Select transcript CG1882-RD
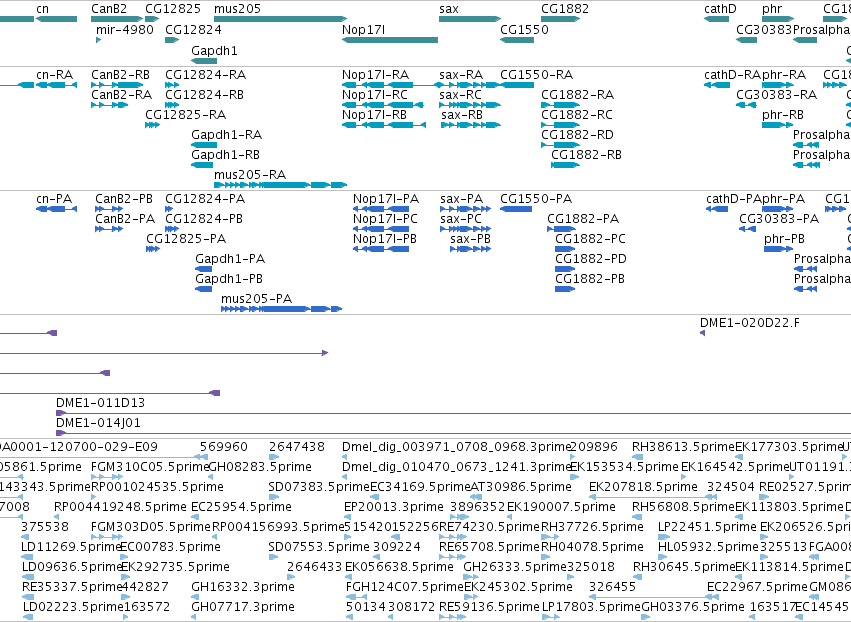 577,134
